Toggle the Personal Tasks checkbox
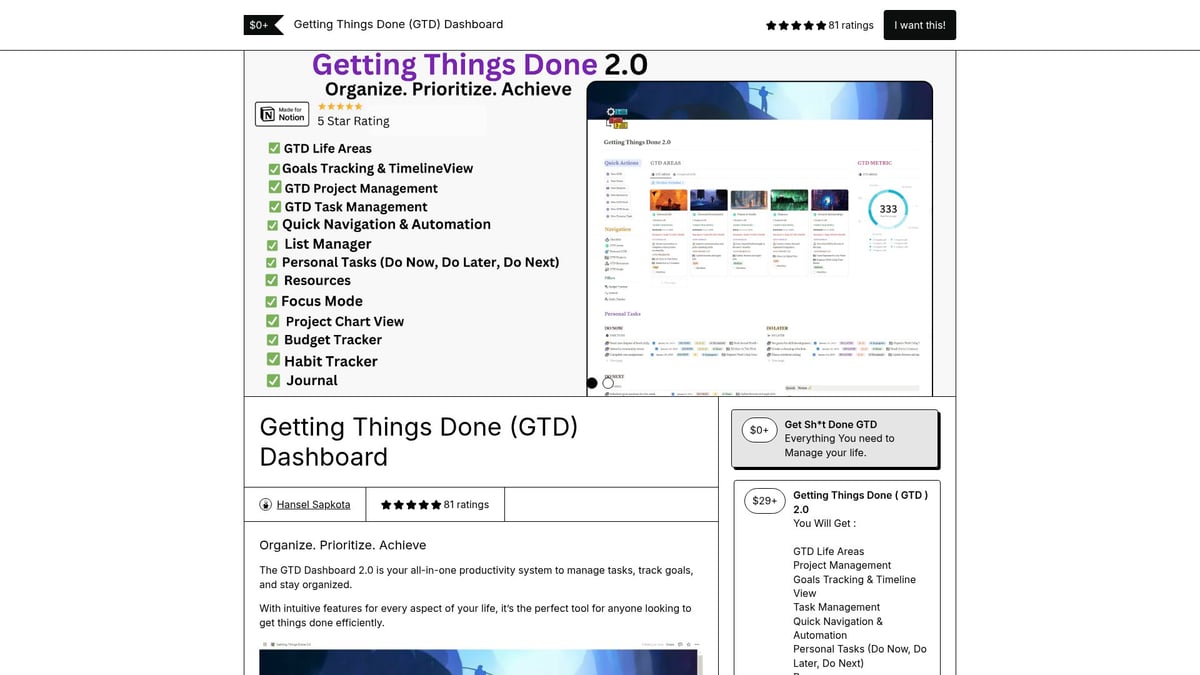Viewport: 1200px width, 675px height. [270, 261]
